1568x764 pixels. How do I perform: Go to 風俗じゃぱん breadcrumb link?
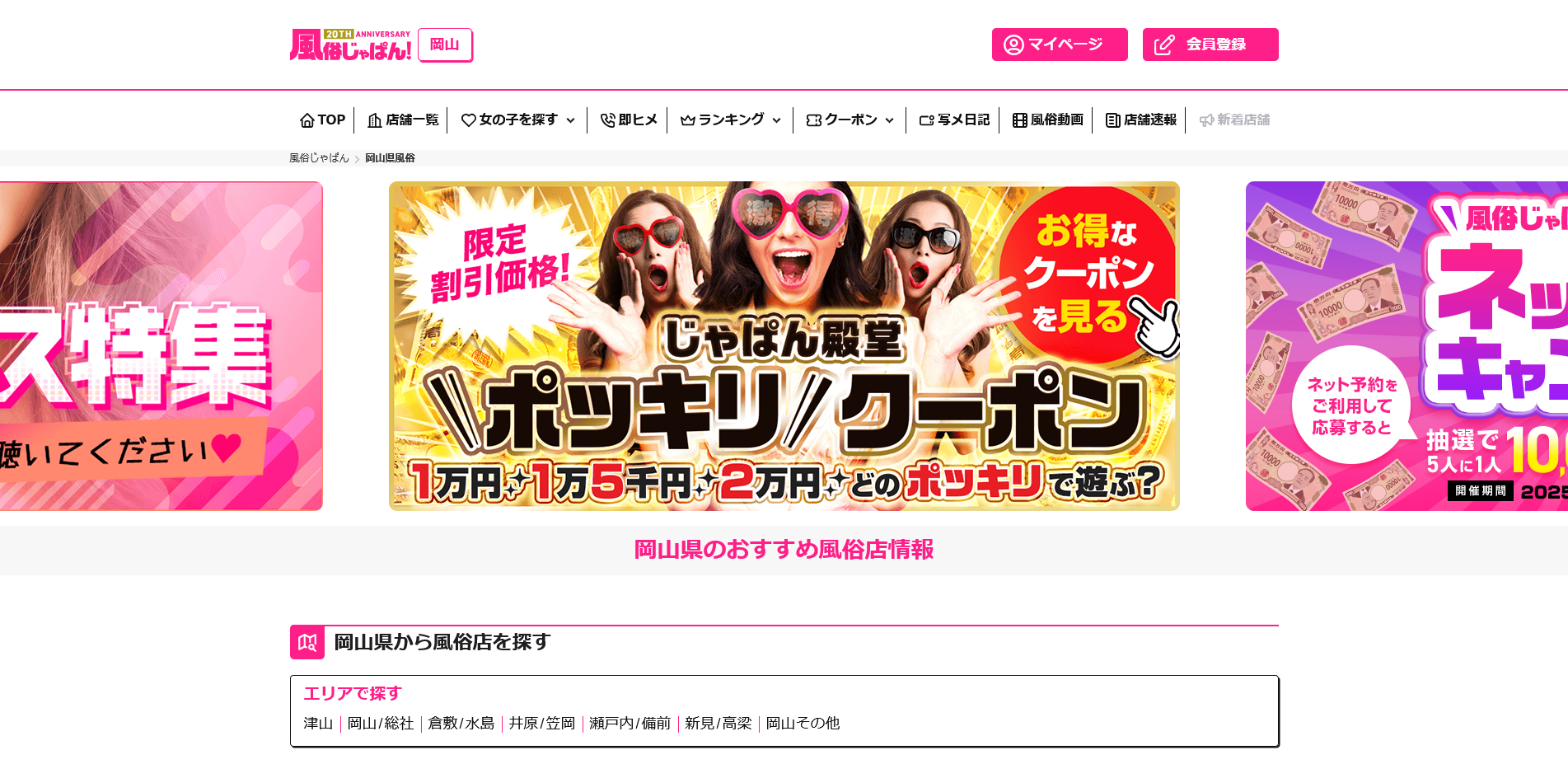pyautogui.click(x=319, y=158)
